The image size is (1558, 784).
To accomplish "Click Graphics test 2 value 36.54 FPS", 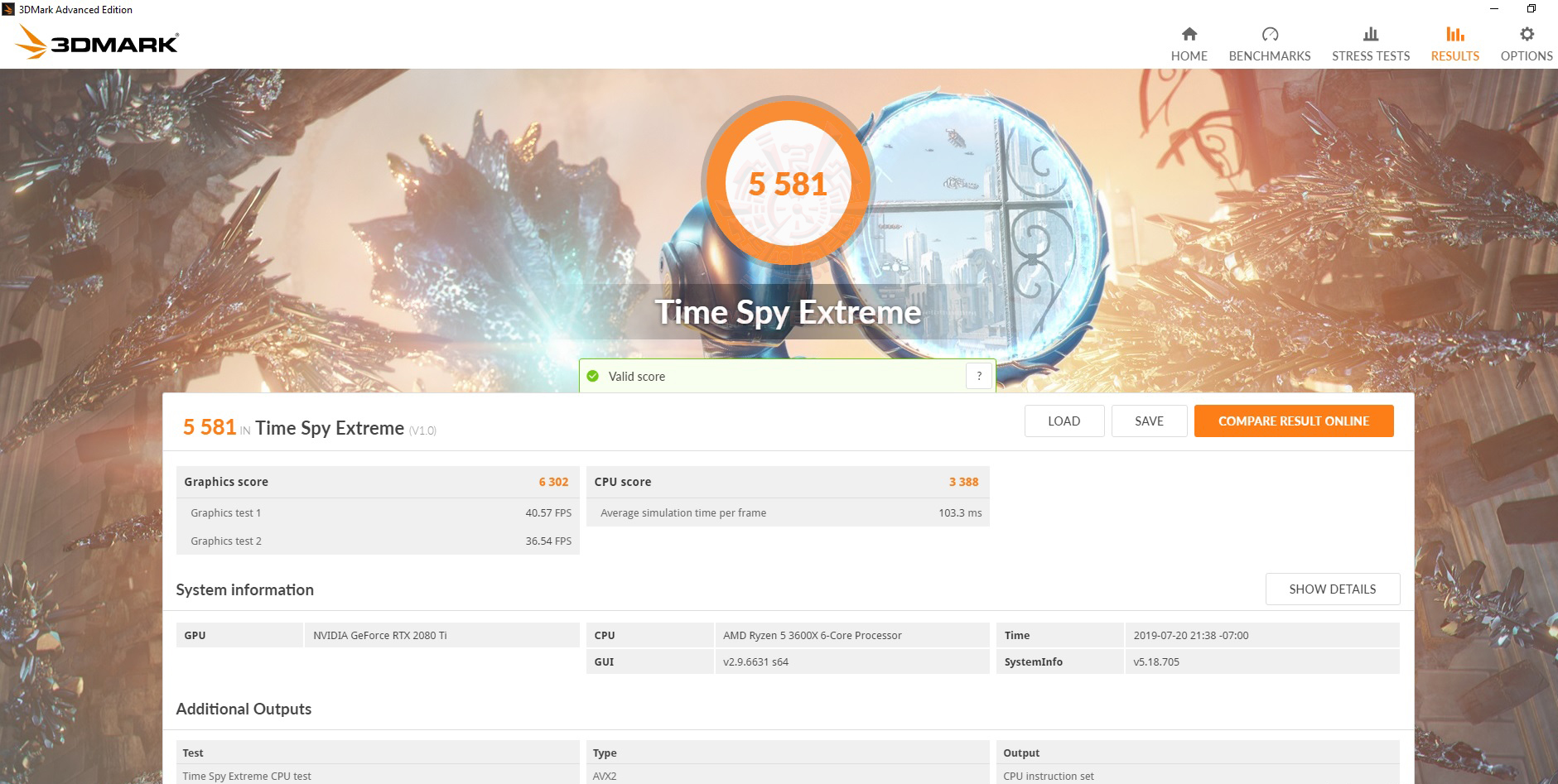I will (548, 541).
